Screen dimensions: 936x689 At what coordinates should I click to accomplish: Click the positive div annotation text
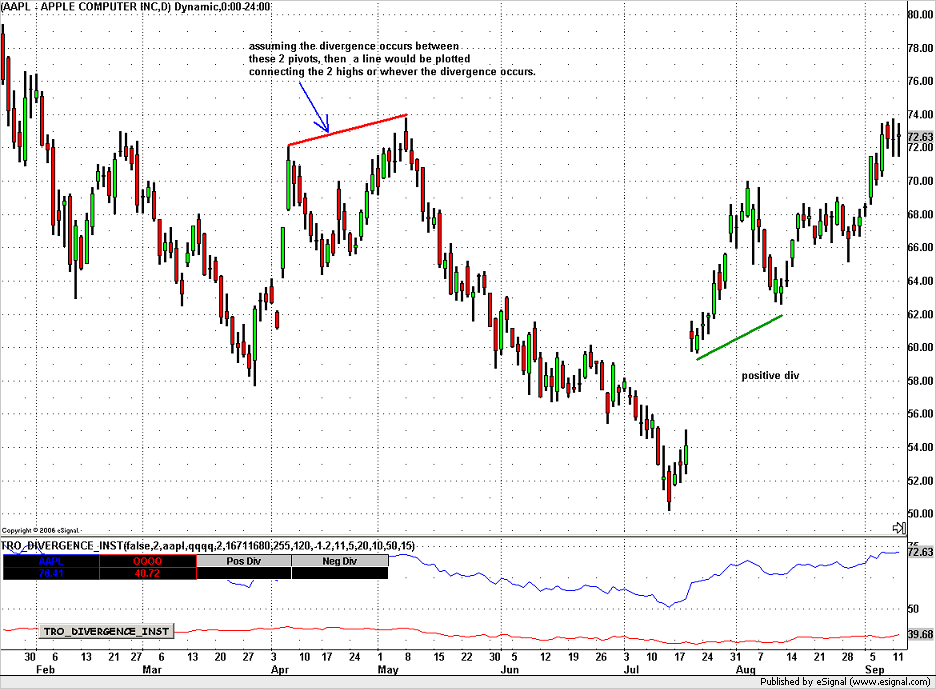(770, 376)
